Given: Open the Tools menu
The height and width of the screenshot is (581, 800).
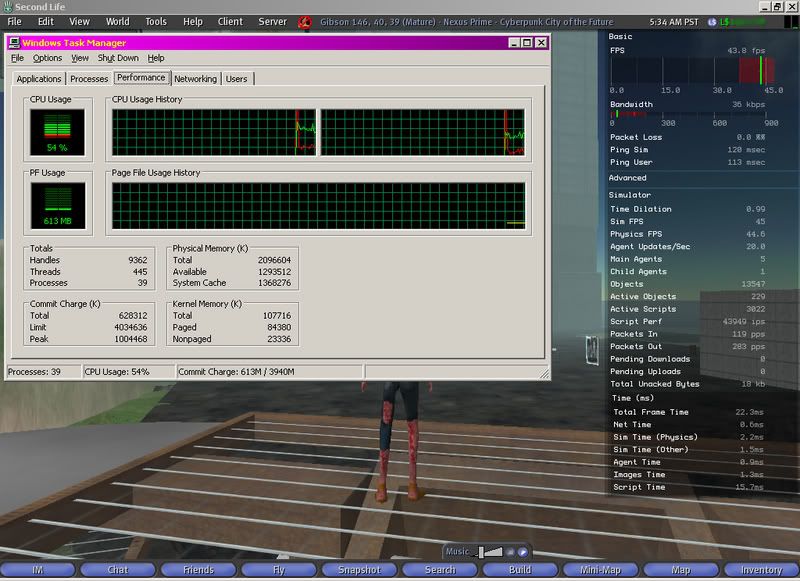Looking at the screenshot, I should coord(156,21).
